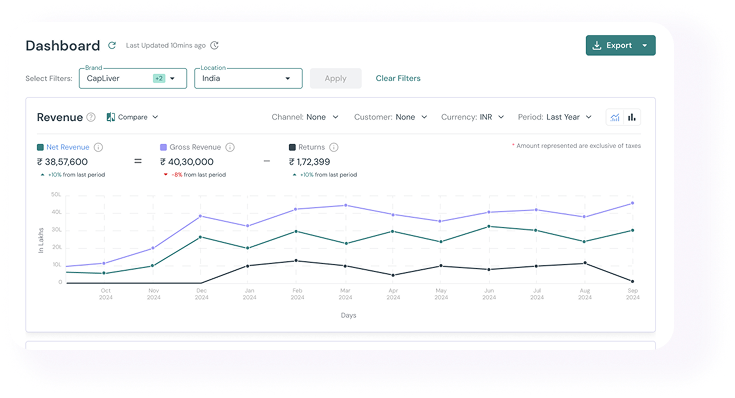Click the Dashboard heading
Screen dimensions: 735x398
pyautogui.click(x=63, y=45)
